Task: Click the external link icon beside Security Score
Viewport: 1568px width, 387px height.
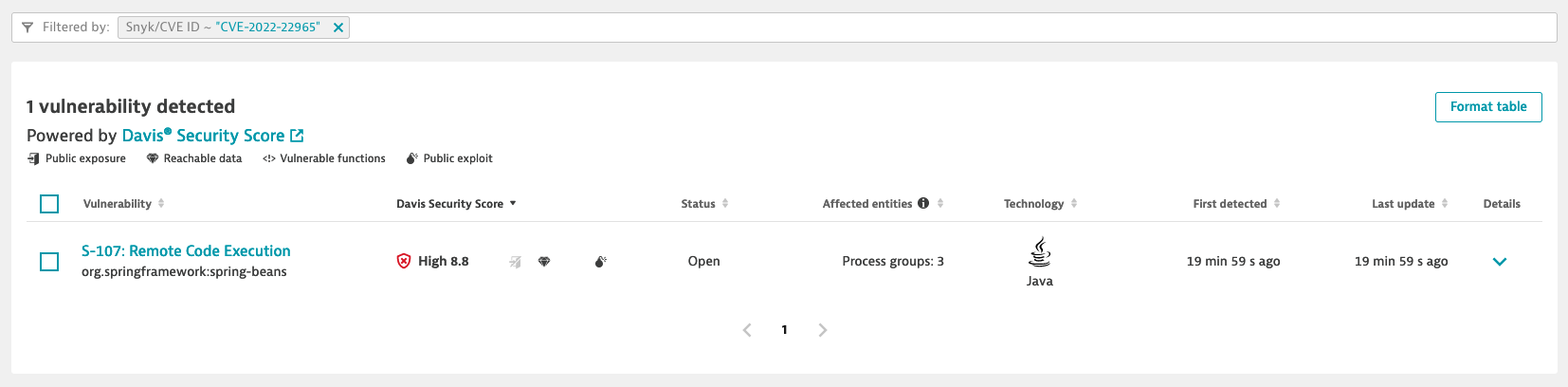Action: pos(297,136)
